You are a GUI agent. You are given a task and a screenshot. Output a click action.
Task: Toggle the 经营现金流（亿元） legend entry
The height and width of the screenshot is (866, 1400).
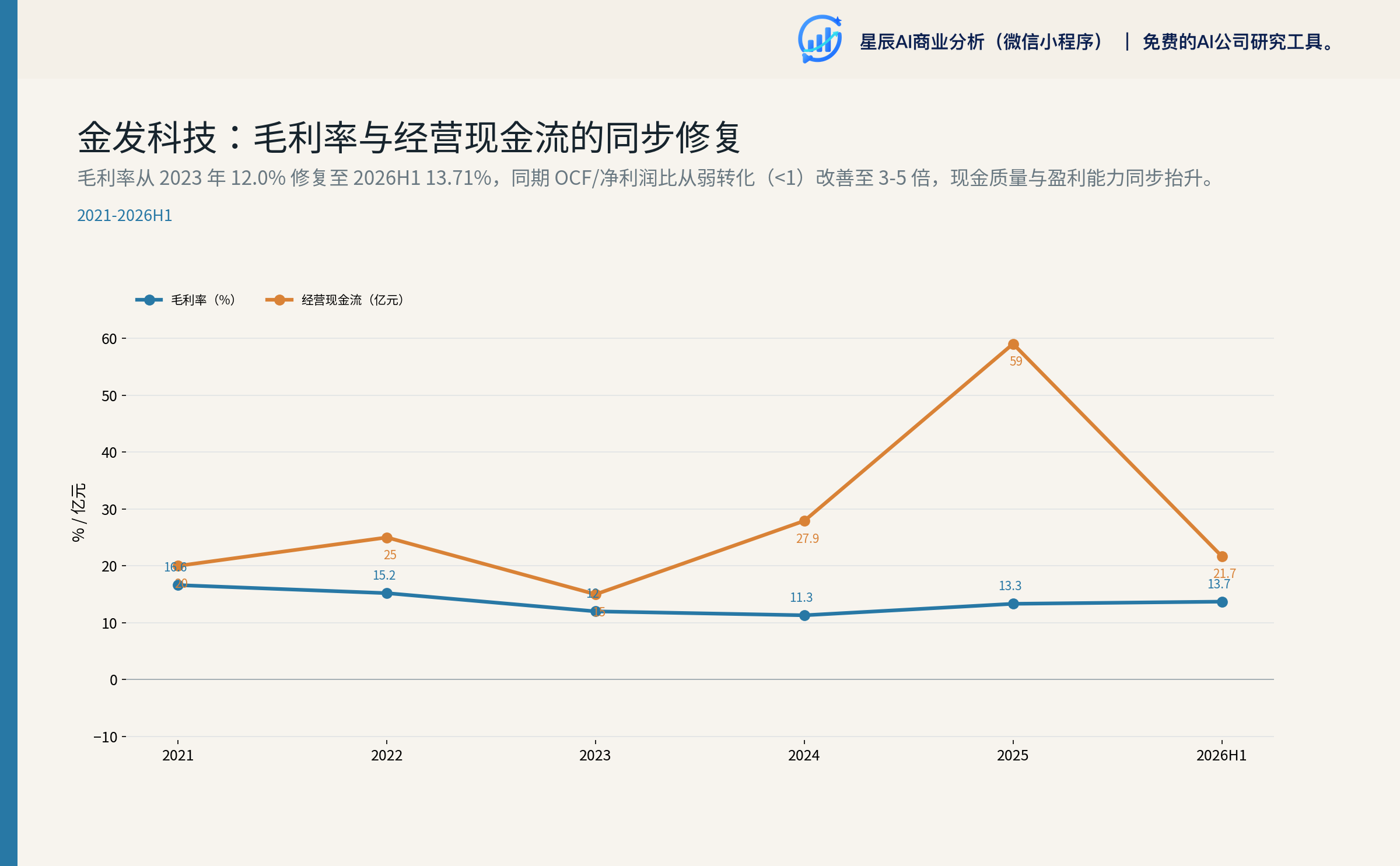[x=335, y=300]
